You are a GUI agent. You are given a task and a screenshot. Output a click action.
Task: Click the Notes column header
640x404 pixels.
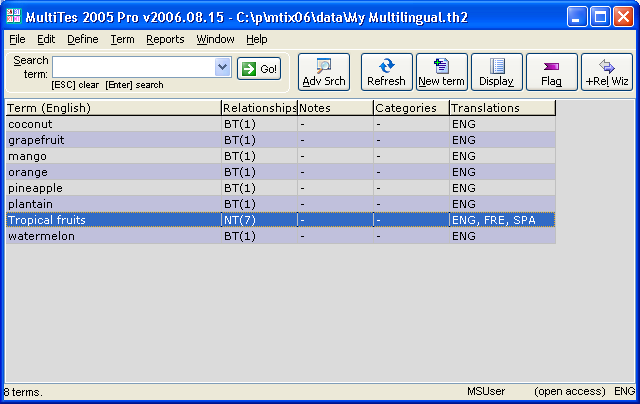click(335, 108)
